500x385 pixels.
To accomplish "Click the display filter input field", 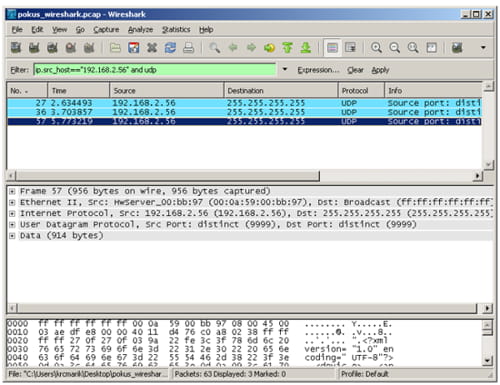I will [x=155, y=70].
